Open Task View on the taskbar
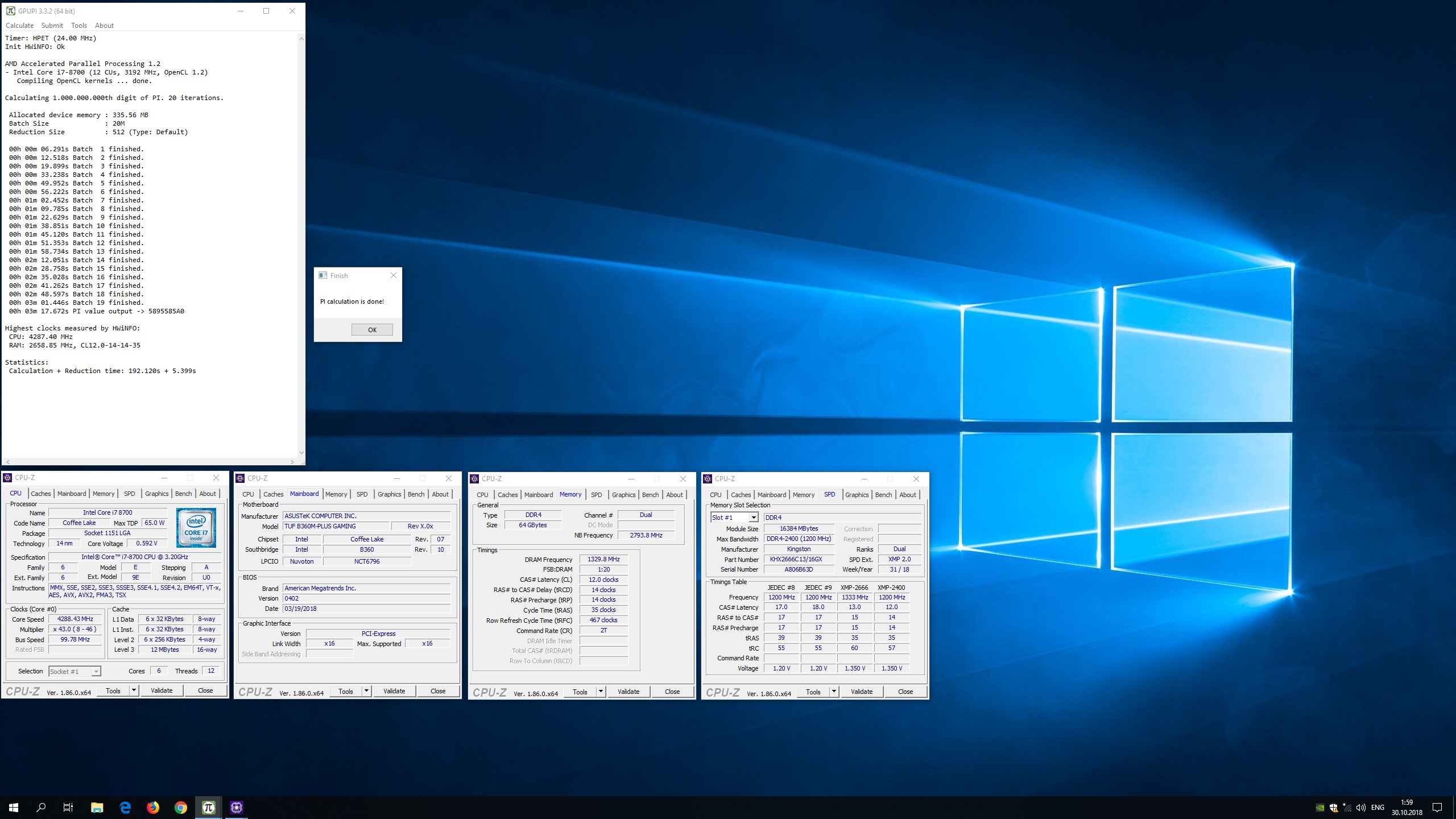Image resolution: width=1456 pixels, height=819 pixels. coord(68,807)
